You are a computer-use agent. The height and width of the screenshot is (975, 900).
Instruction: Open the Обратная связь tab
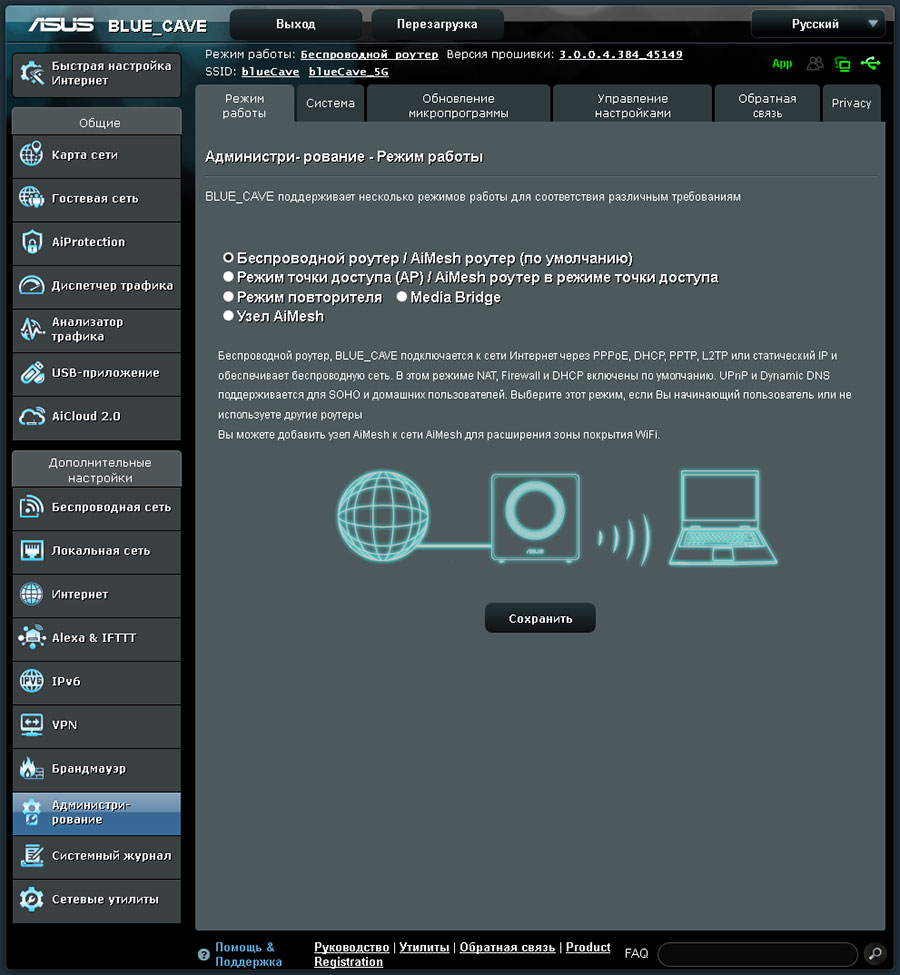pyautogui.click(x=767, y=104)
